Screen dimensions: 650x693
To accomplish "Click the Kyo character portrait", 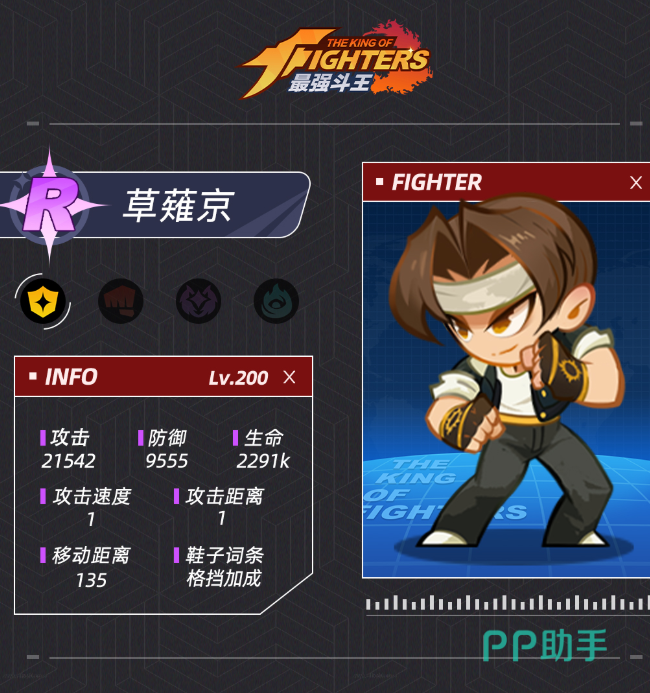I will pos(506,389).
